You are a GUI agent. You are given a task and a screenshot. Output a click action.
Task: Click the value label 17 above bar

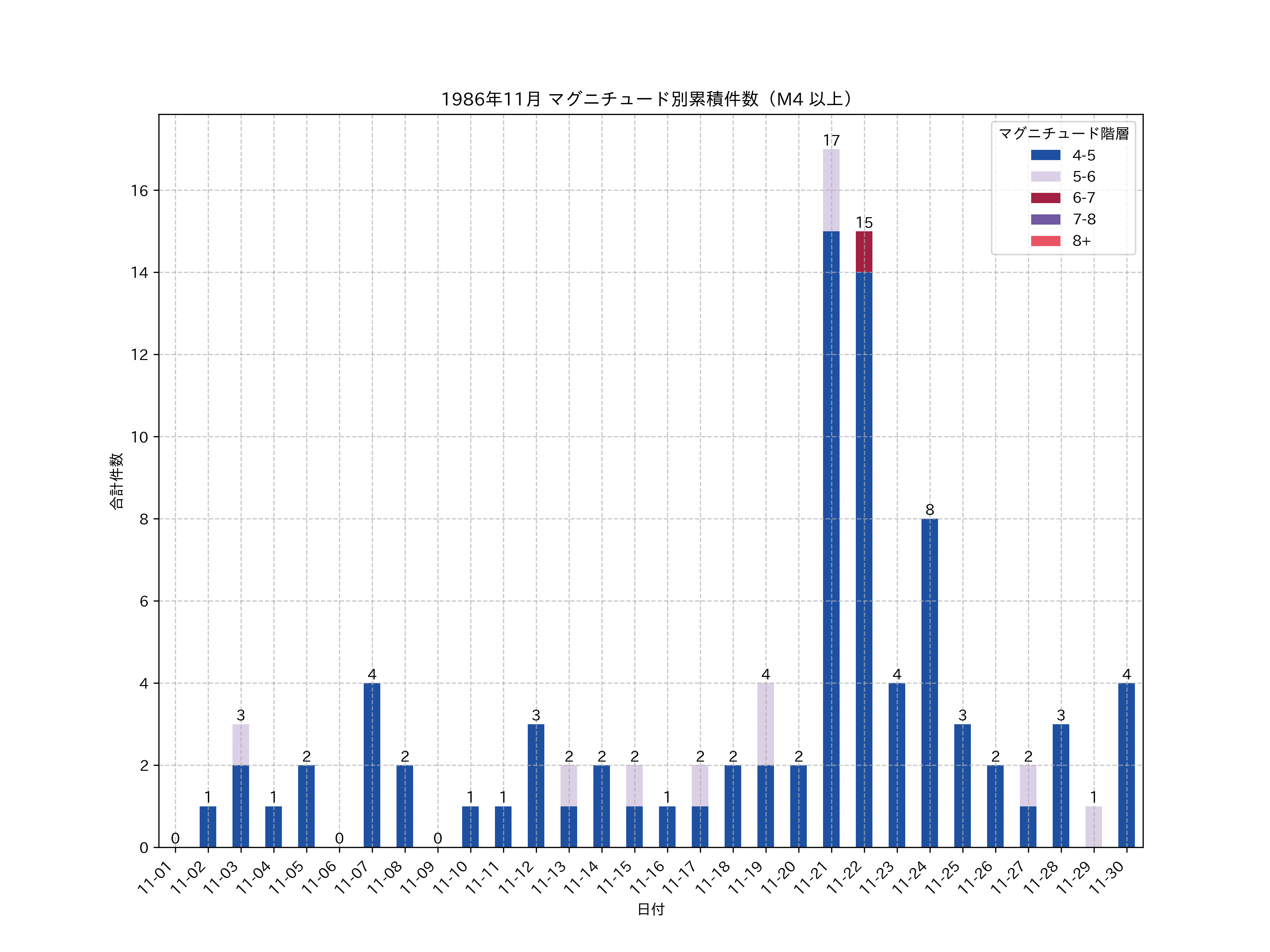click(x=831, y=141)
